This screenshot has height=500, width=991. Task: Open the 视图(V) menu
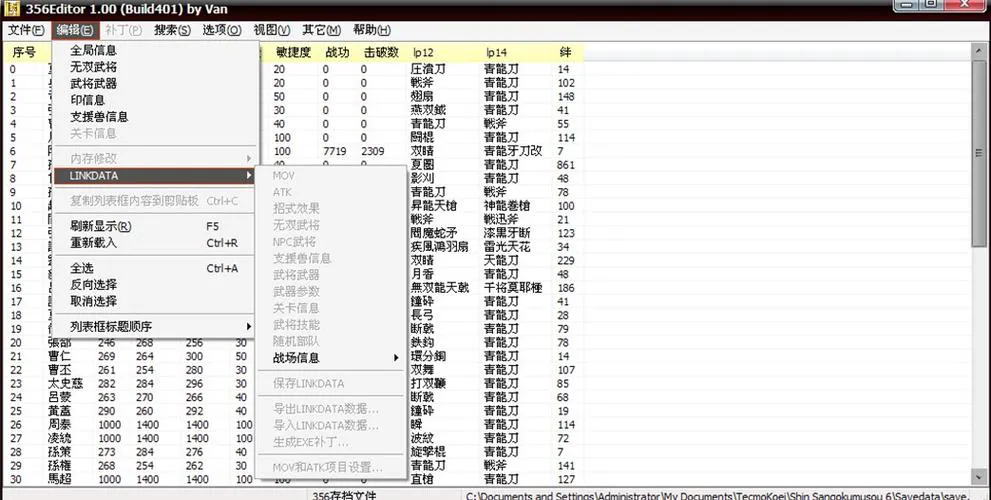click(x=272, y=30)
